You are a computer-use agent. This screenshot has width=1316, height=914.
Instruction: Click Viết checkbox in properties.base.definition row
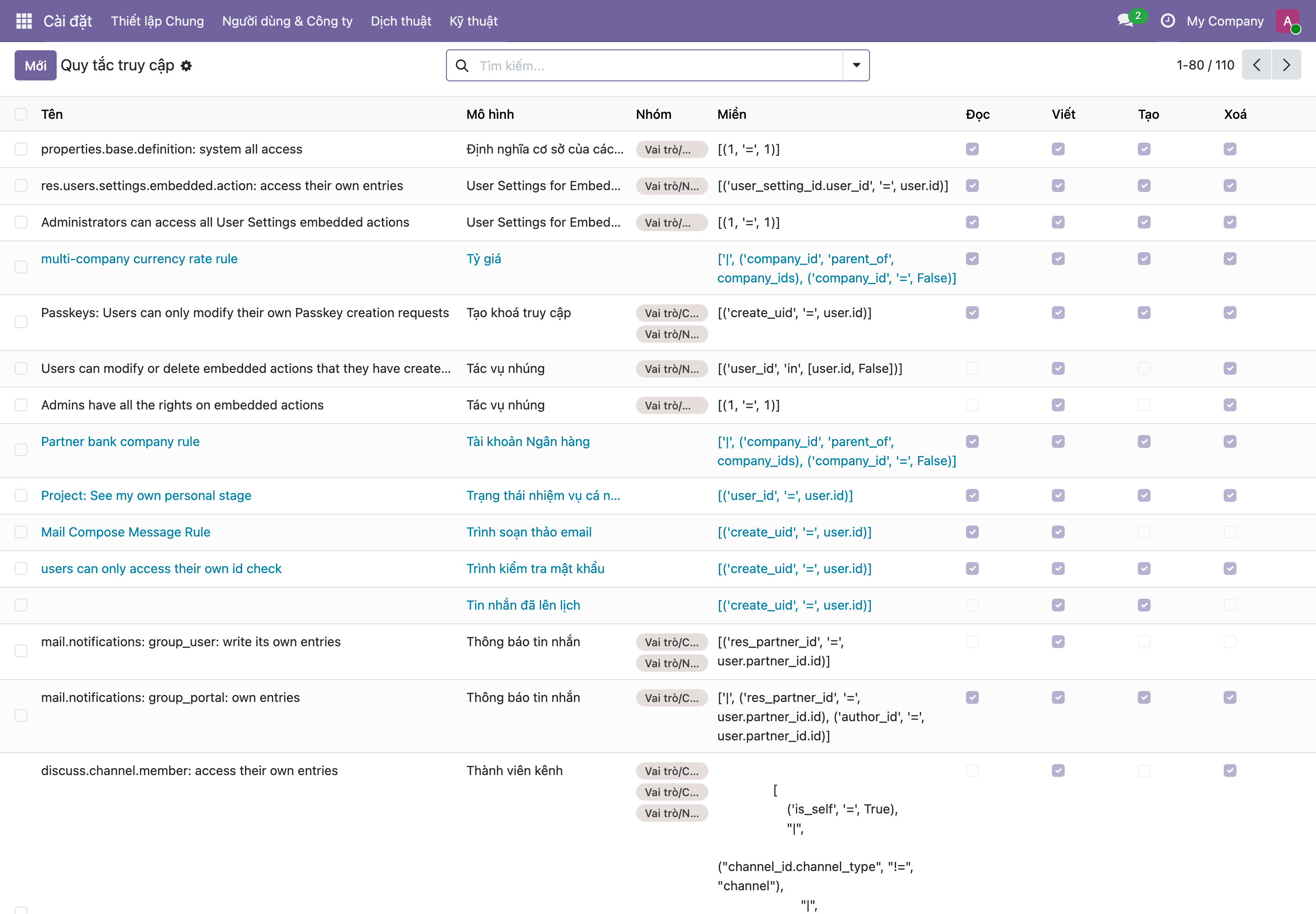1058,149
